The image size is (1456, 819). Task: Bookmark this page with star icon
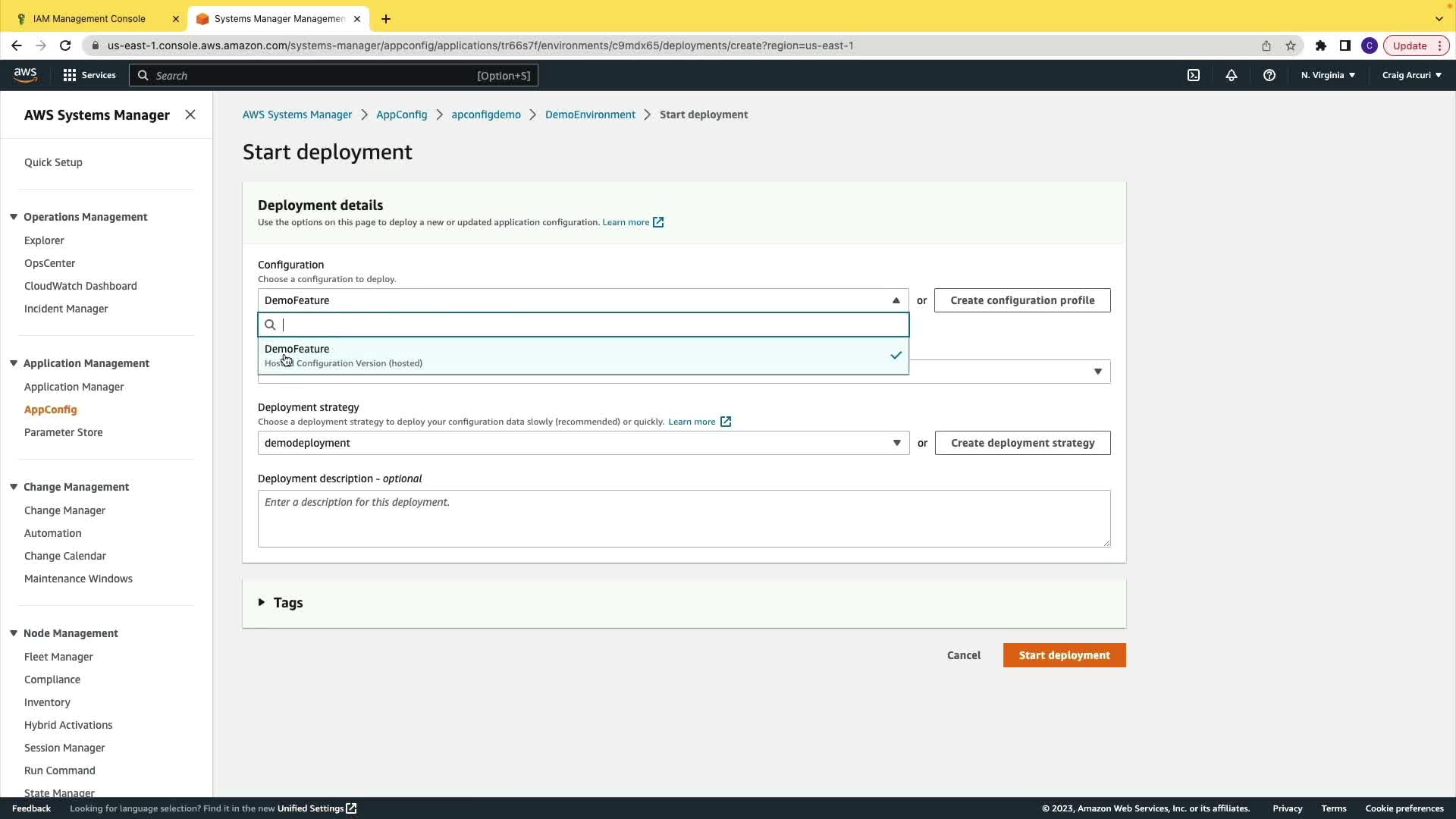pos(1291,45)
